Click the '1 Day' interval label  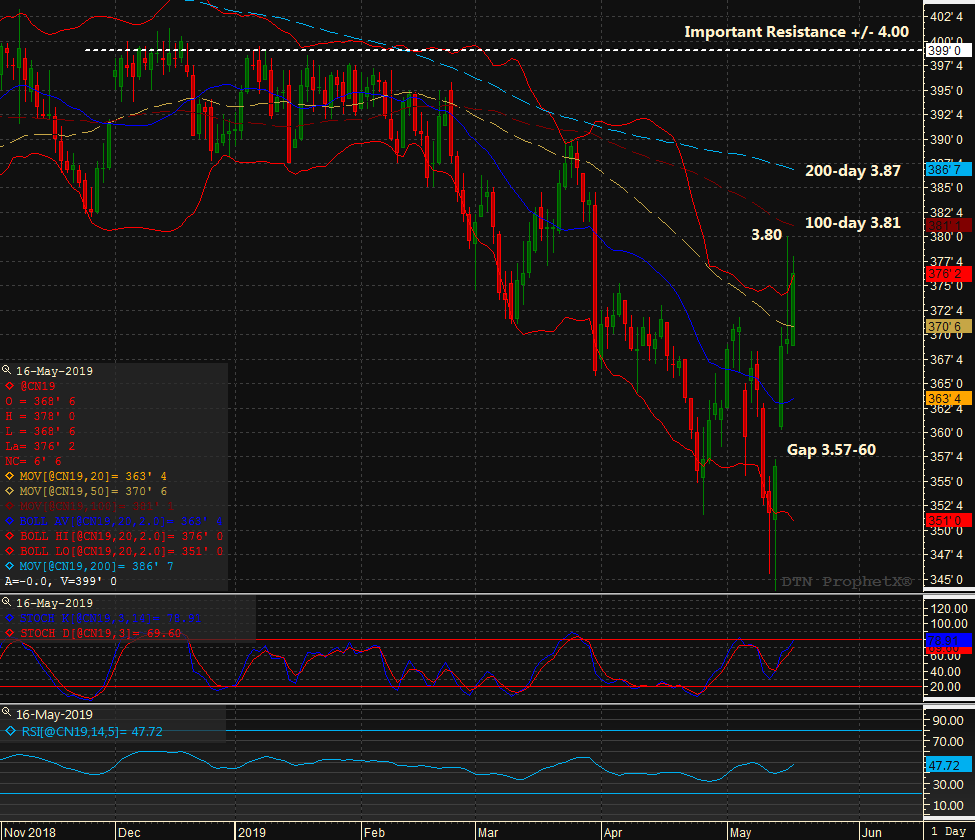point(948,831)
